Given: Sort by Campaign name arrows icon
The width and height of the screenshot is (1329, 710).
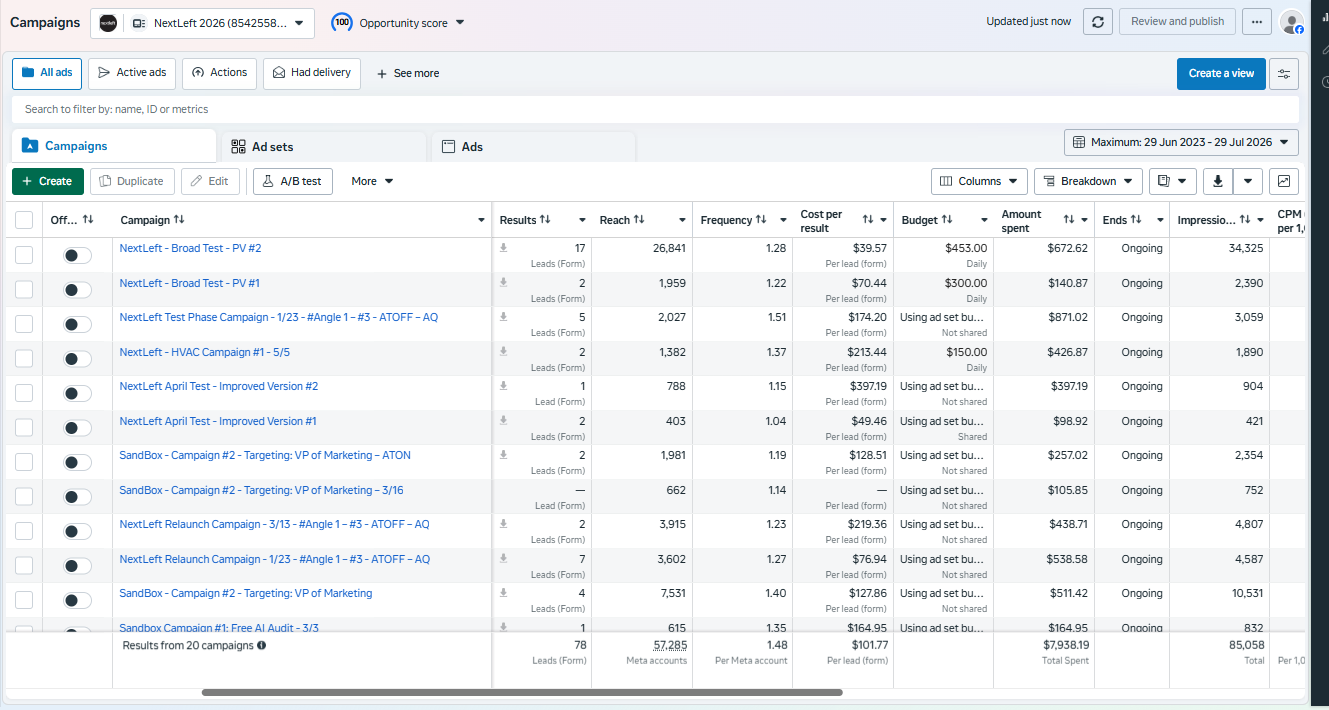Looking at the screenshot, I should tap(179, 220).
